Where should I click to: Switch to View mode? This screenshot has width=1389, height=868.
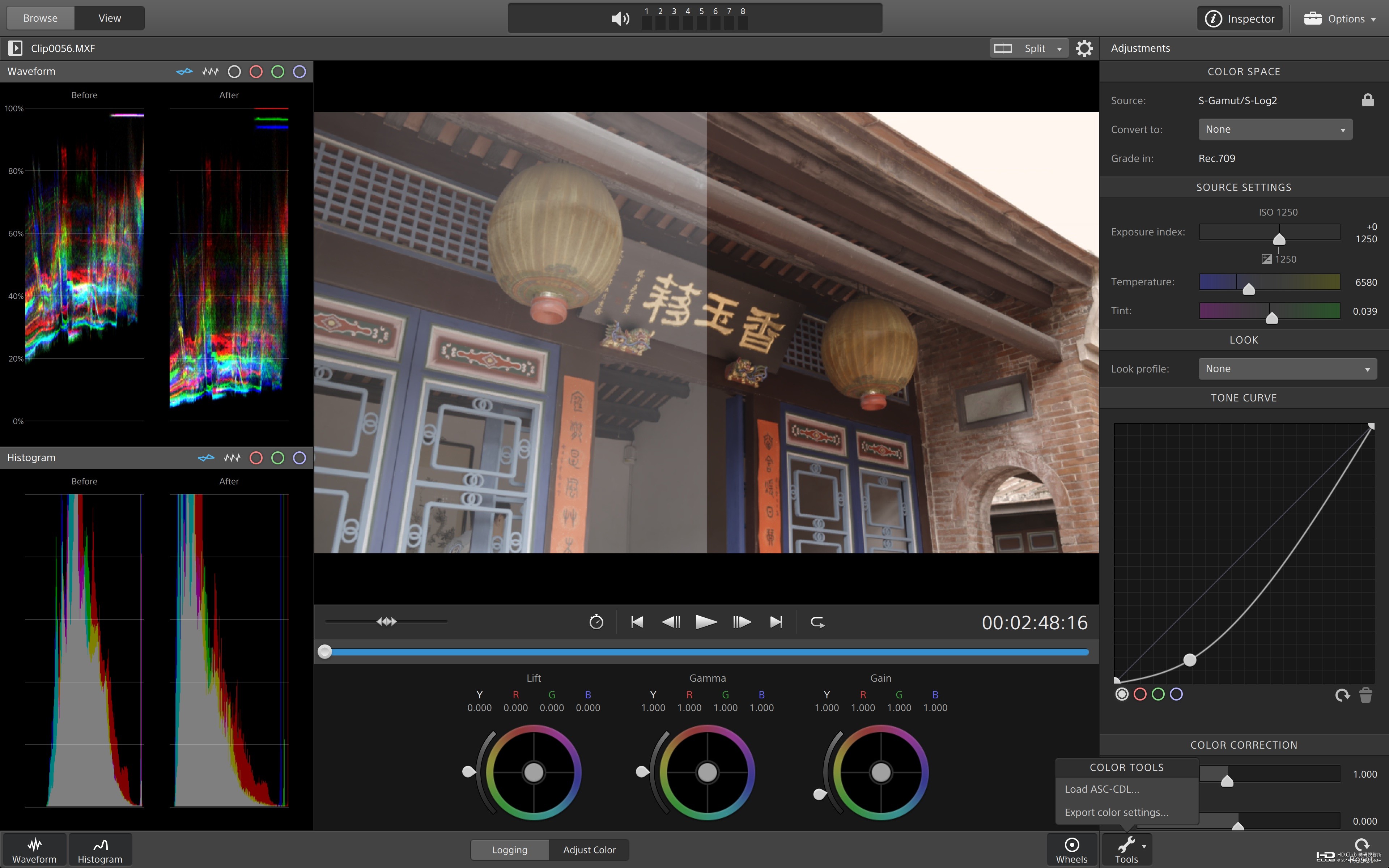110,18
